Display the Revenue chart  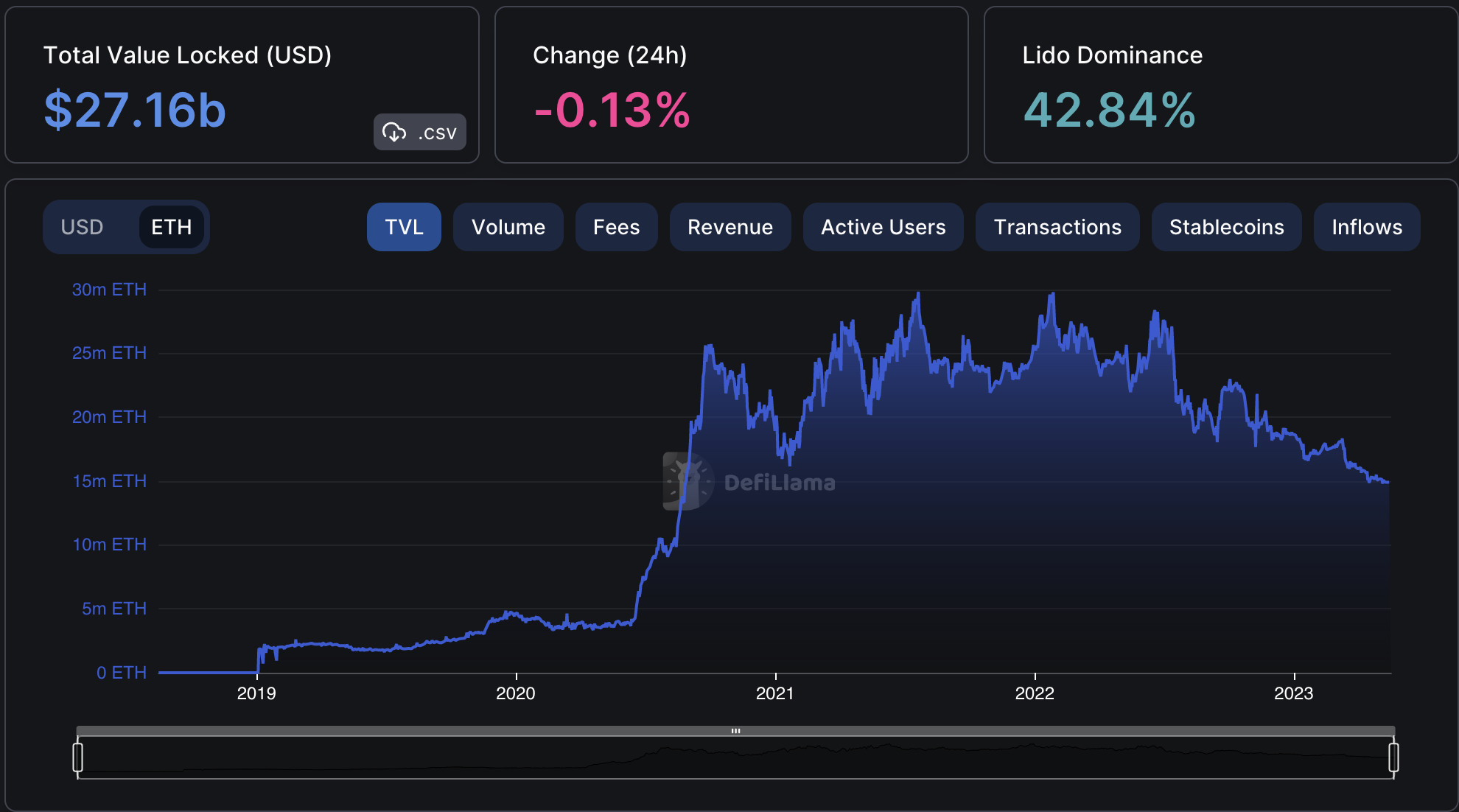729,227
